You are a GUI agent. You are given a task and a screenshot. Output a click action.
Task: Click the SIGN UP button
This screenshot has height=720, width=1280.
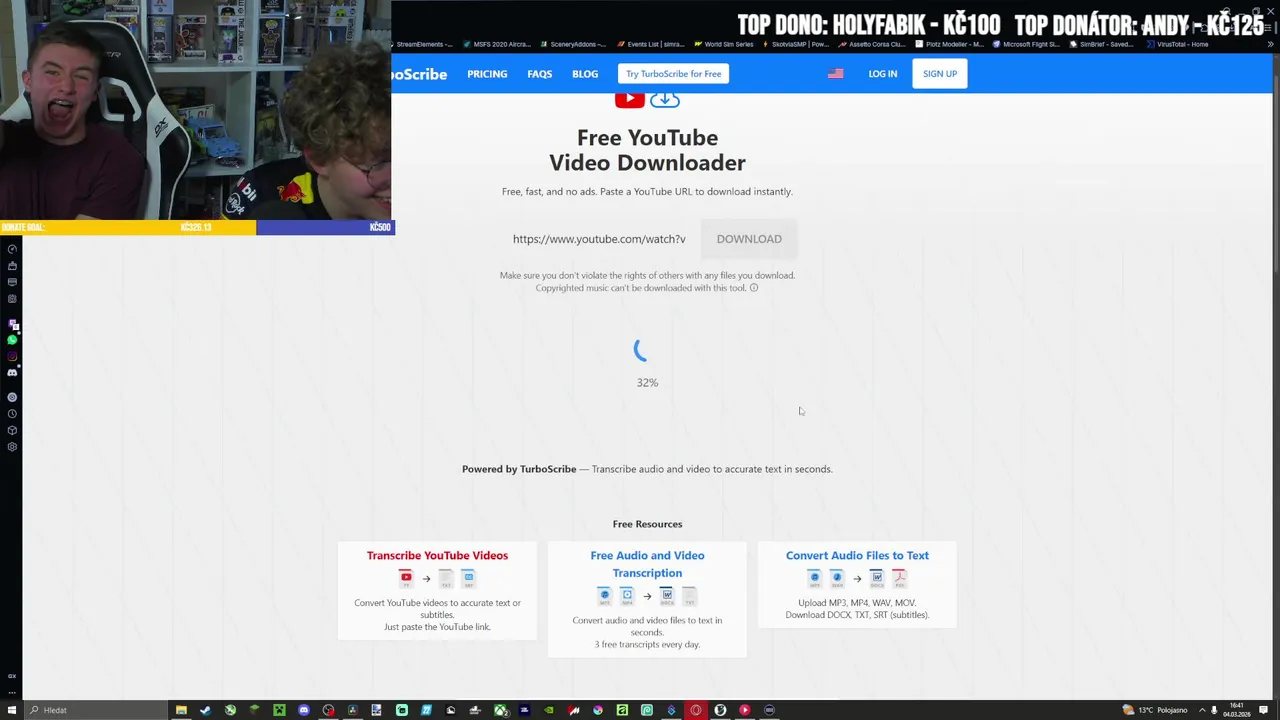pyautogui.click(x=940, y=74)
